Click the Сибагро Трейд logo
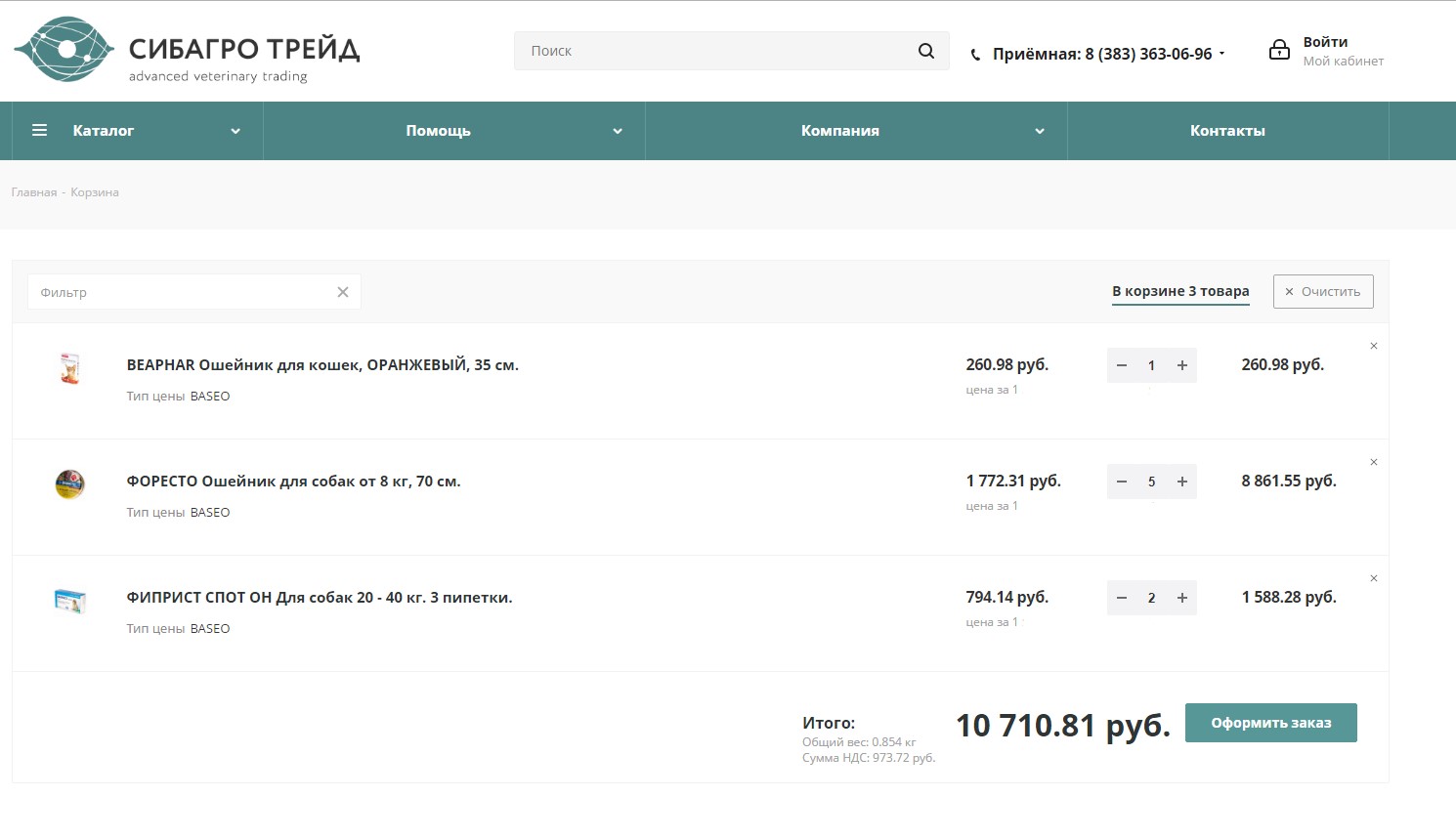This screenshot has height=839, width=1456. [187, 50]
